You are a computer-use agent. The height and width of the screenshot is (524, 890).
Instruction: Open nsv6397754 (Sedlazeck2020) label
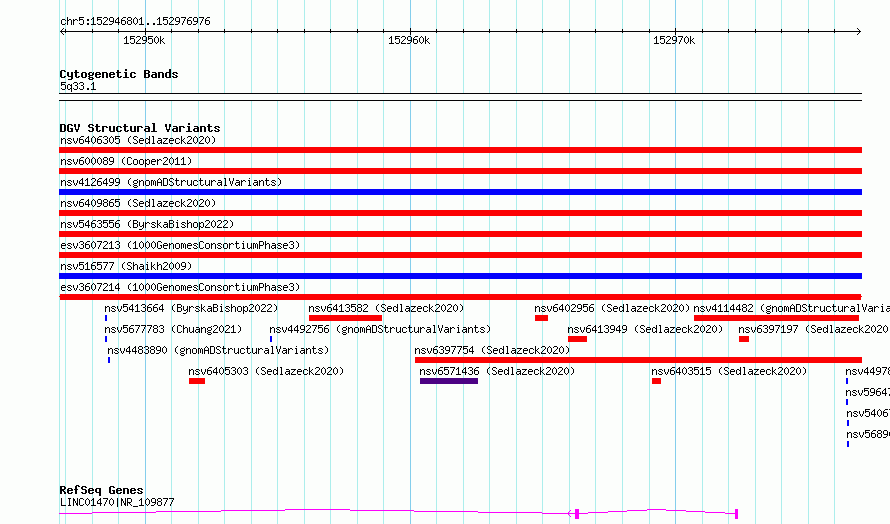[x=492, y=350]
